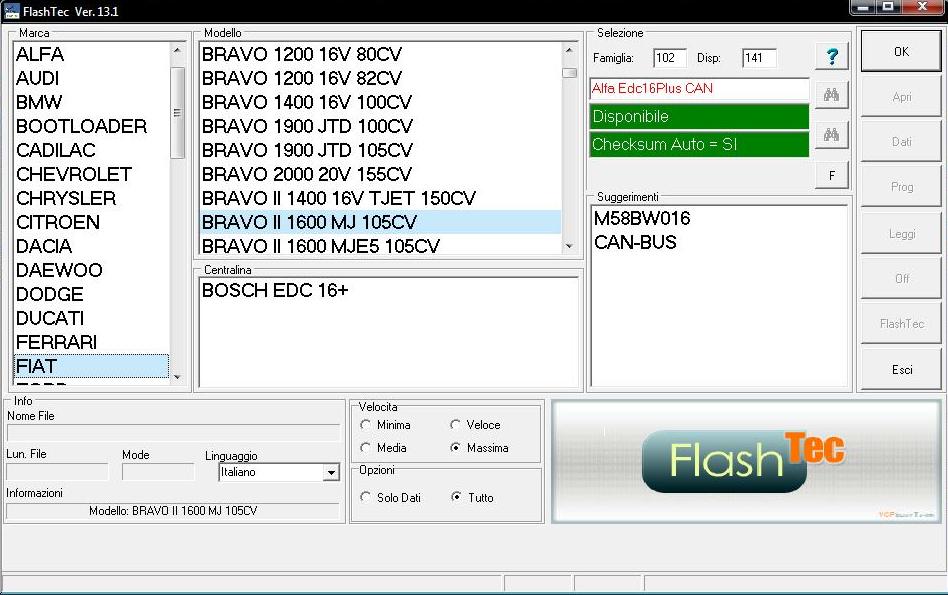Select Veloce speed option
The image size is (948, 595).
455,425
